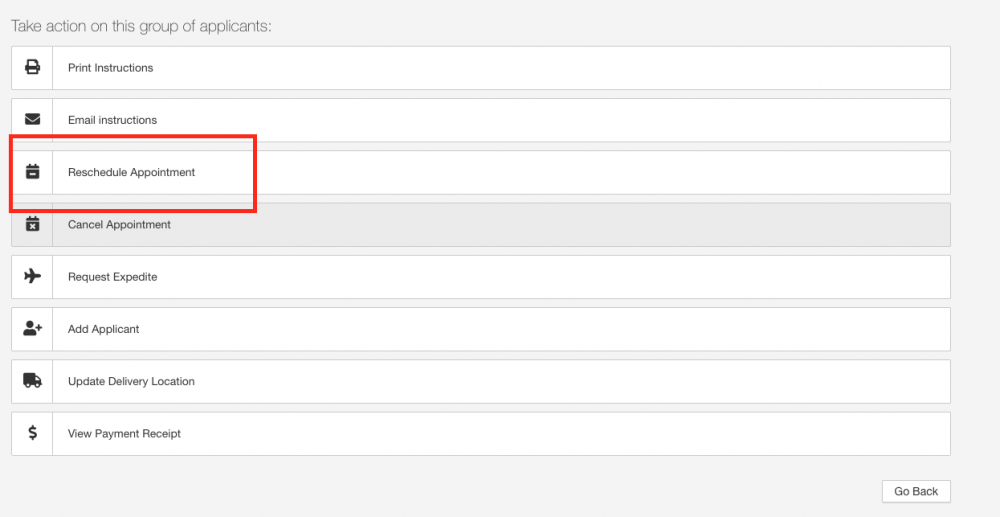Click the airplane icon for Request Expedite
This screenshot has height=517, width=1000.
point(32,277)
